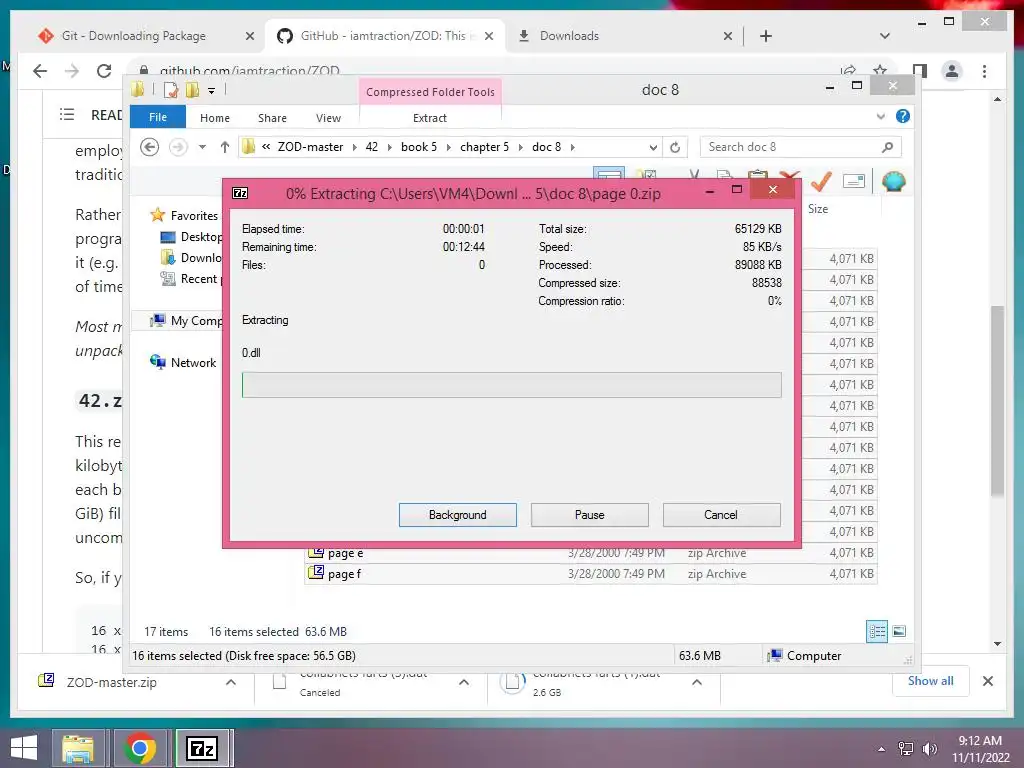Click the rename-style card toolbar icon
The height and width of the screenshot is (768, 1024).
854,181
